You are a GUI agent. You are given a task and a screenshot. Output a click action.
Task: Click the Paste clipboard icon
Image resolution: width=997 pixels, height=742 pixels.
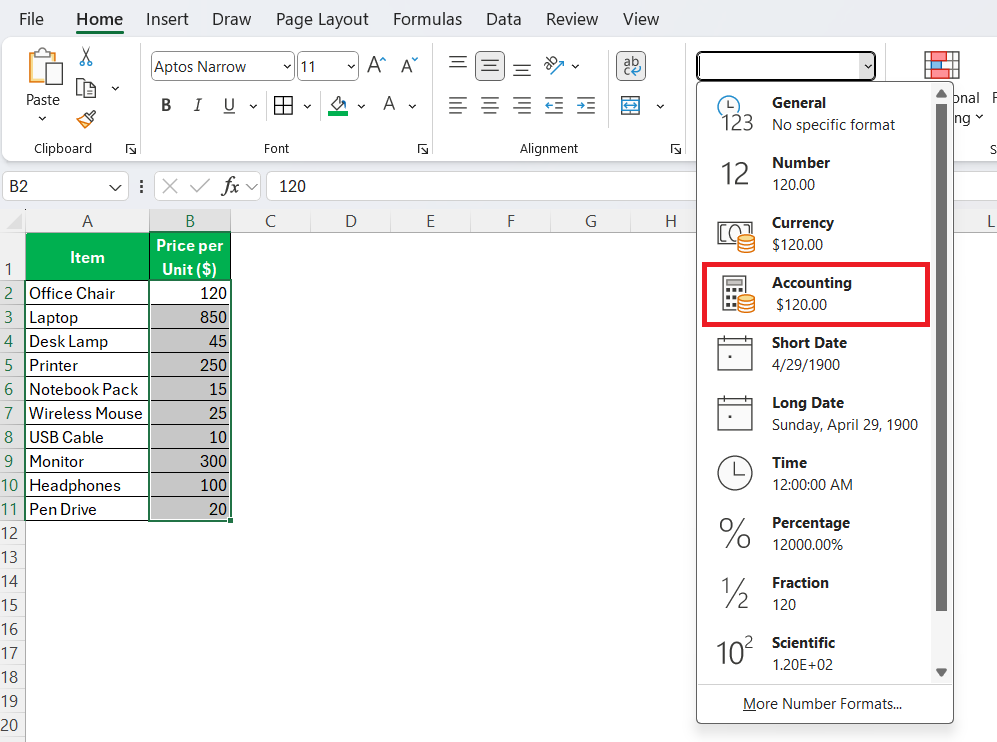click(45, 66)
